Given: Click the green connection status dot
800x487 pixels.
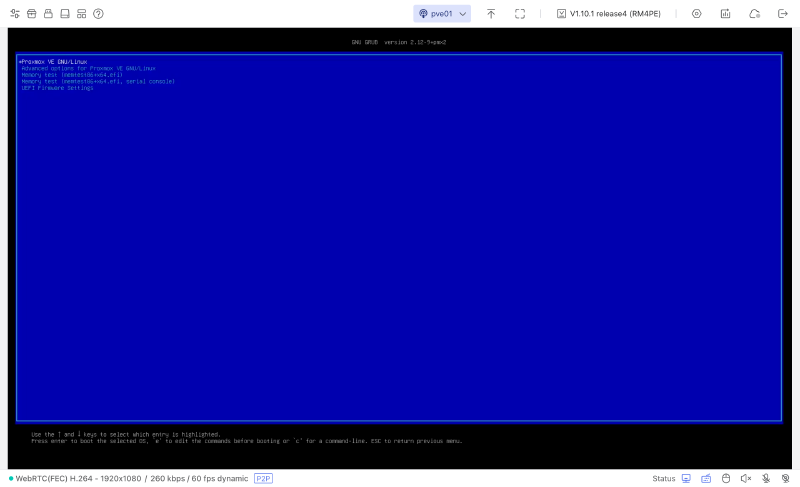Looking at the screenshot, I should coord(11,478).
